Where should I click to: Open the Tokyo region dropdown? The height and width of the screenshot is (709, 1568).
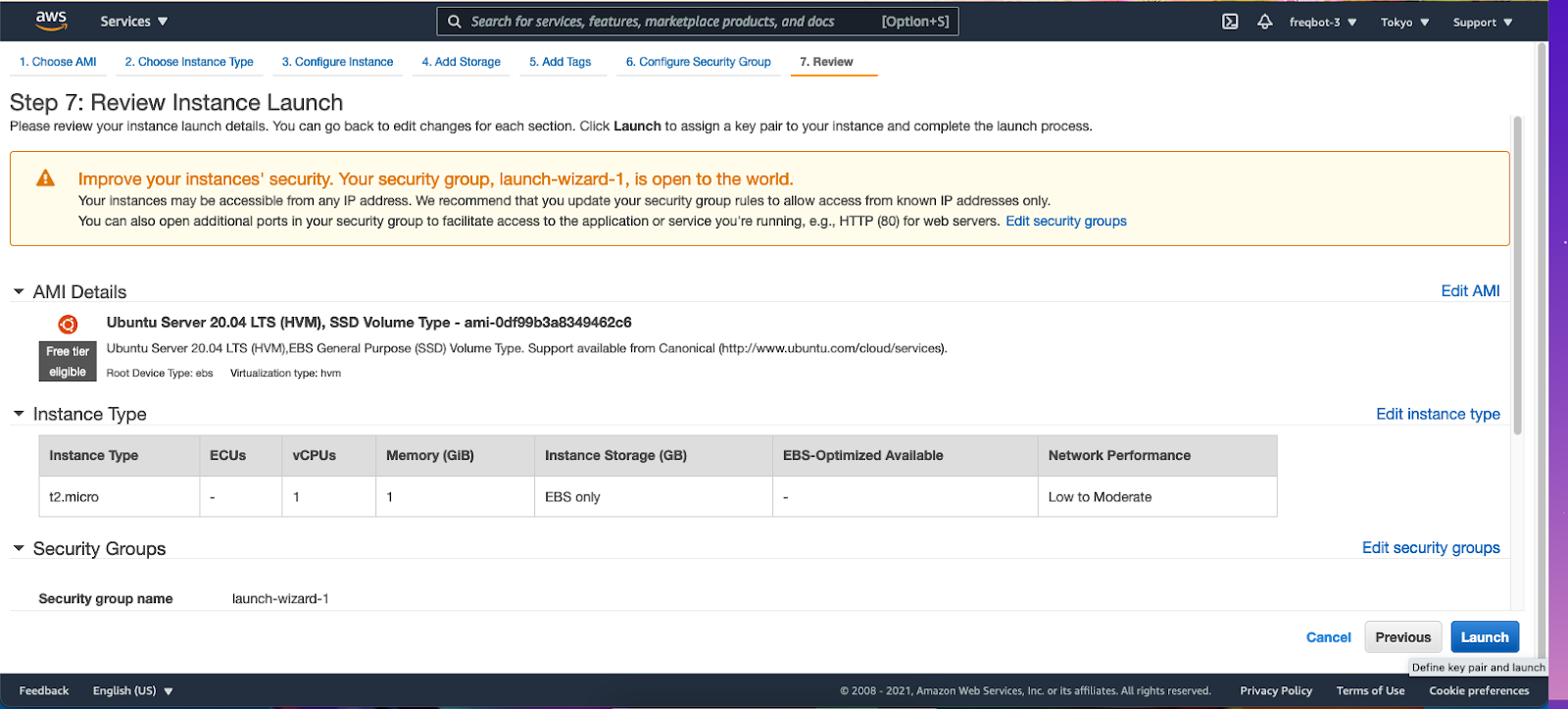[x=1404, y=22]
